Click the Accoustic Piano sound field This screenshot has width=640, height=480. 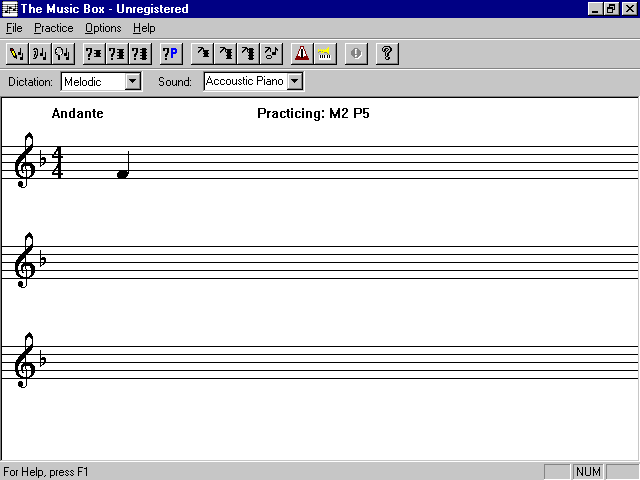coord(245,81)
